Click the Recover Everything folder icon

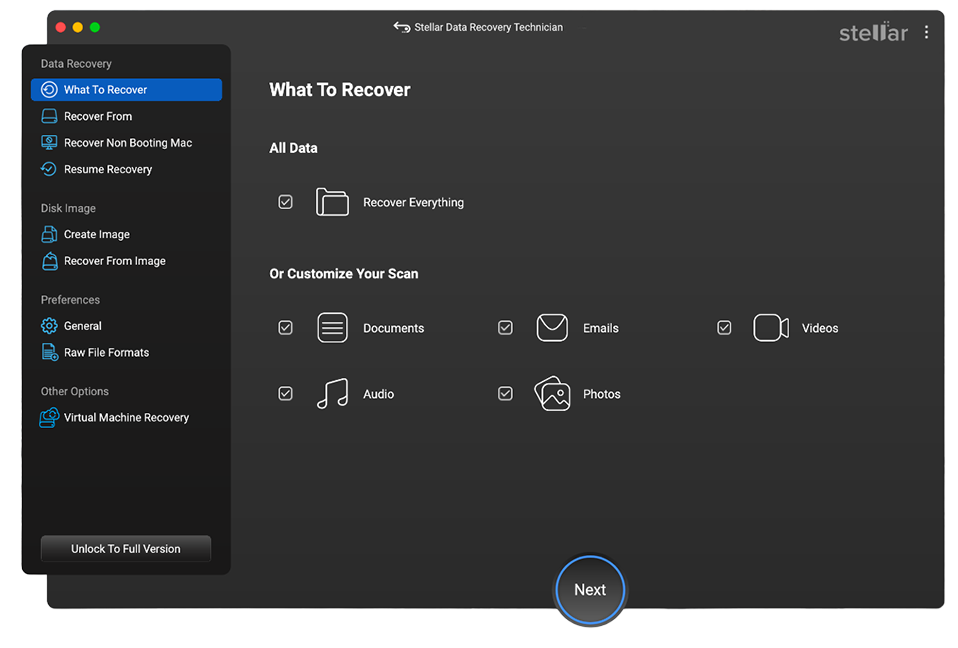tap(332, 202)
